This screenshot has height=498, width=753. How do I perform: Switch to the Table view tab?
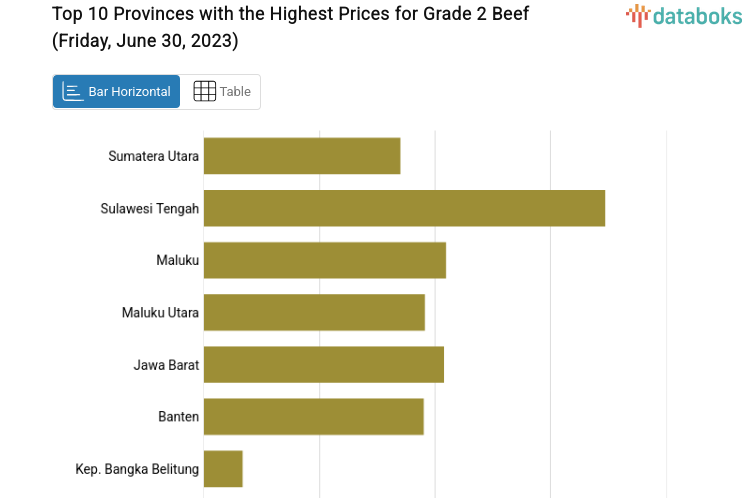221,91
